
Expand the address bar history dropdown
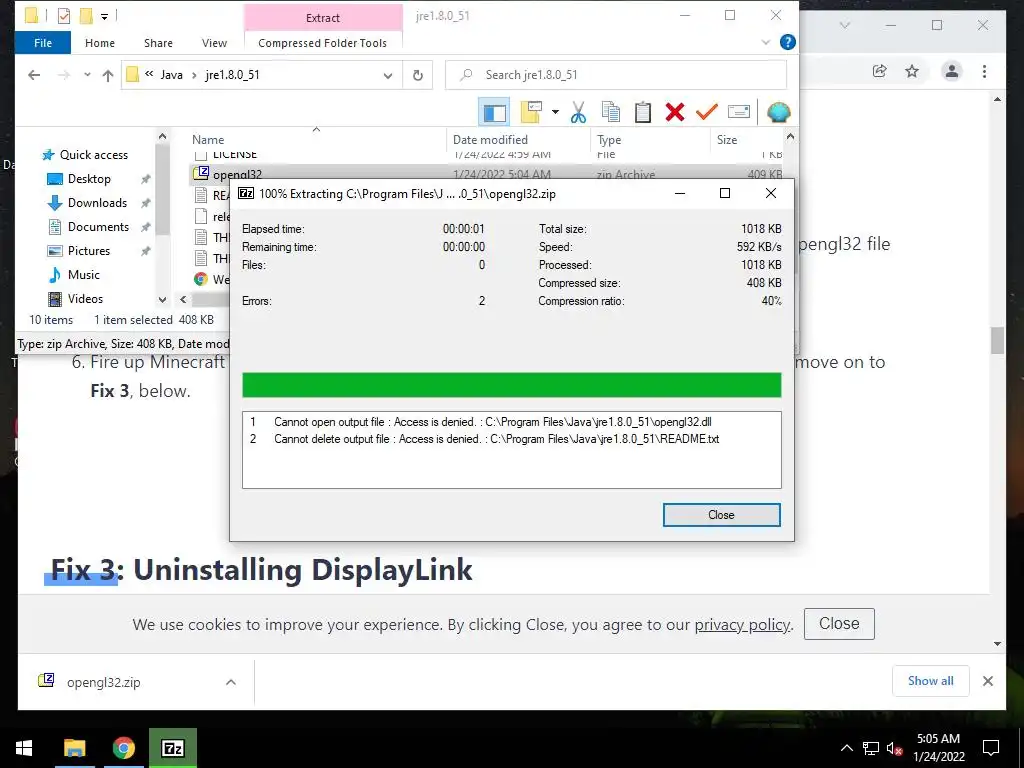coord(388,75)
